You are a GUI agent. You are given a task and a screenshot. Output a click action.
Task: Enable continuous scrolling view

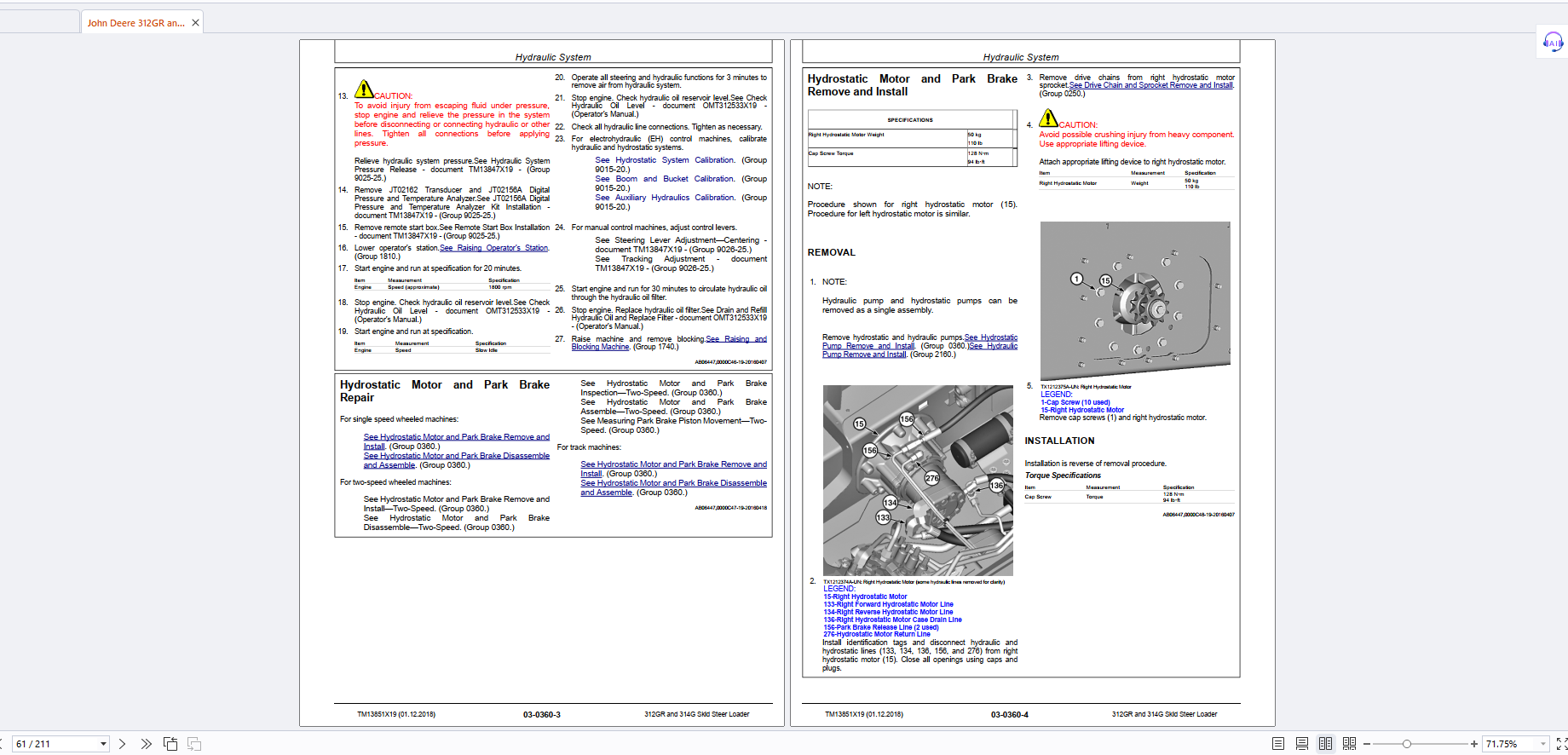(x=1302, y=744)
